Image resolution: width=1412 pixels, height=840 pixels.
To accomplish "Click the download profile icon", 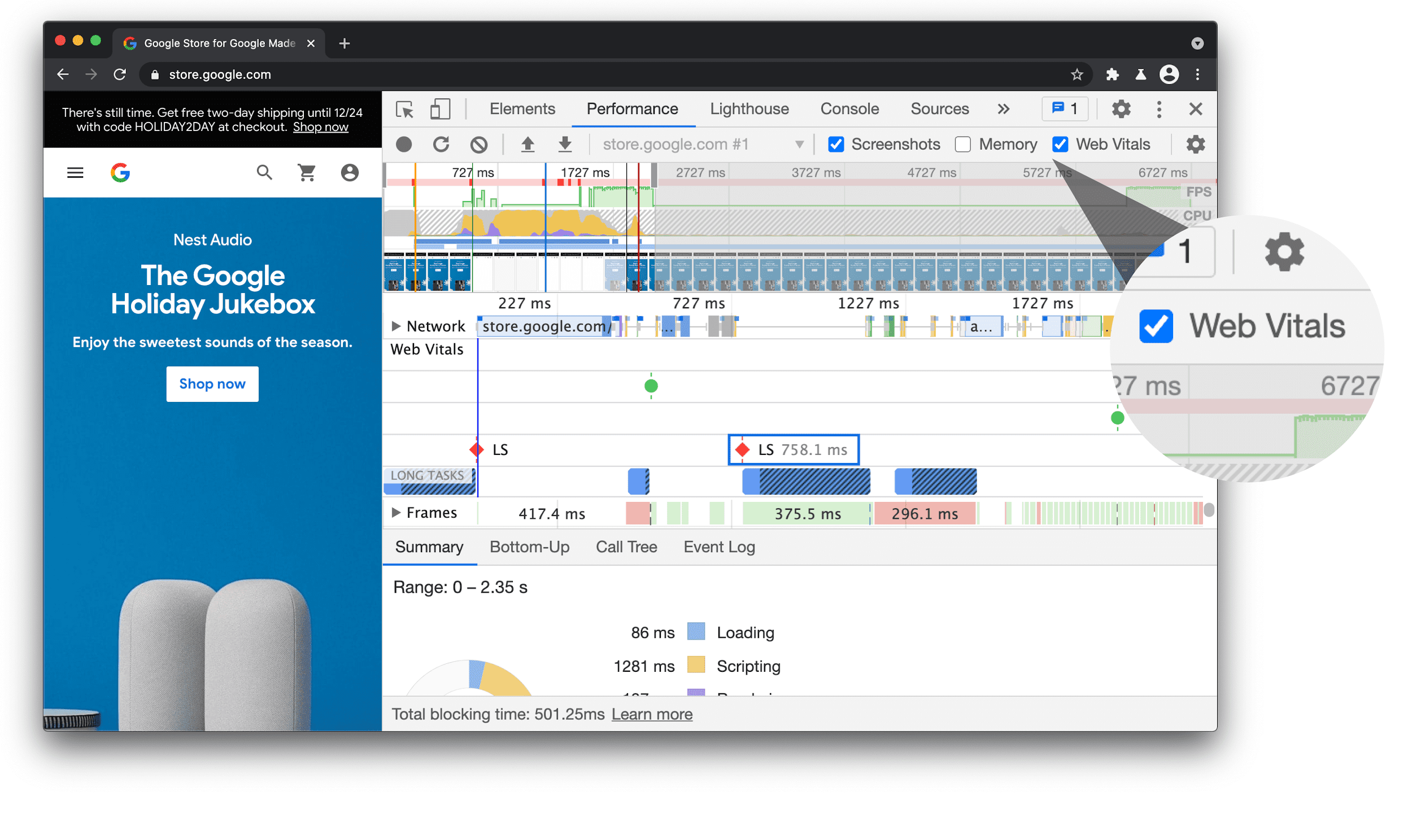I will click(x=565, y=144).
